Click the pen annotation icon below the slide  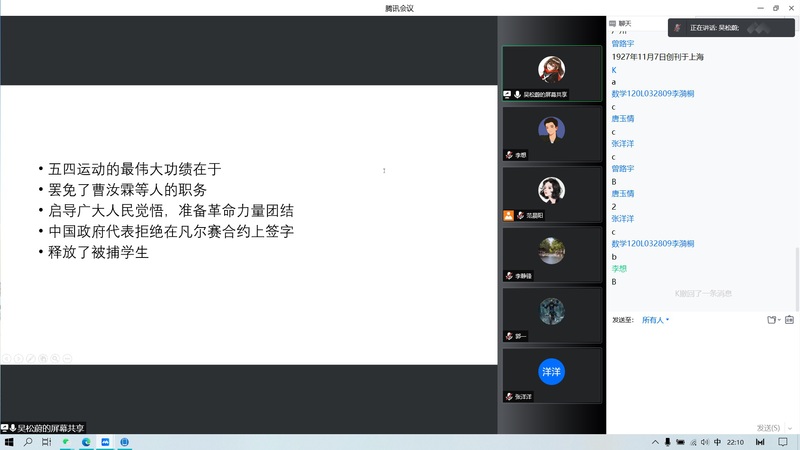click(30, 358)
